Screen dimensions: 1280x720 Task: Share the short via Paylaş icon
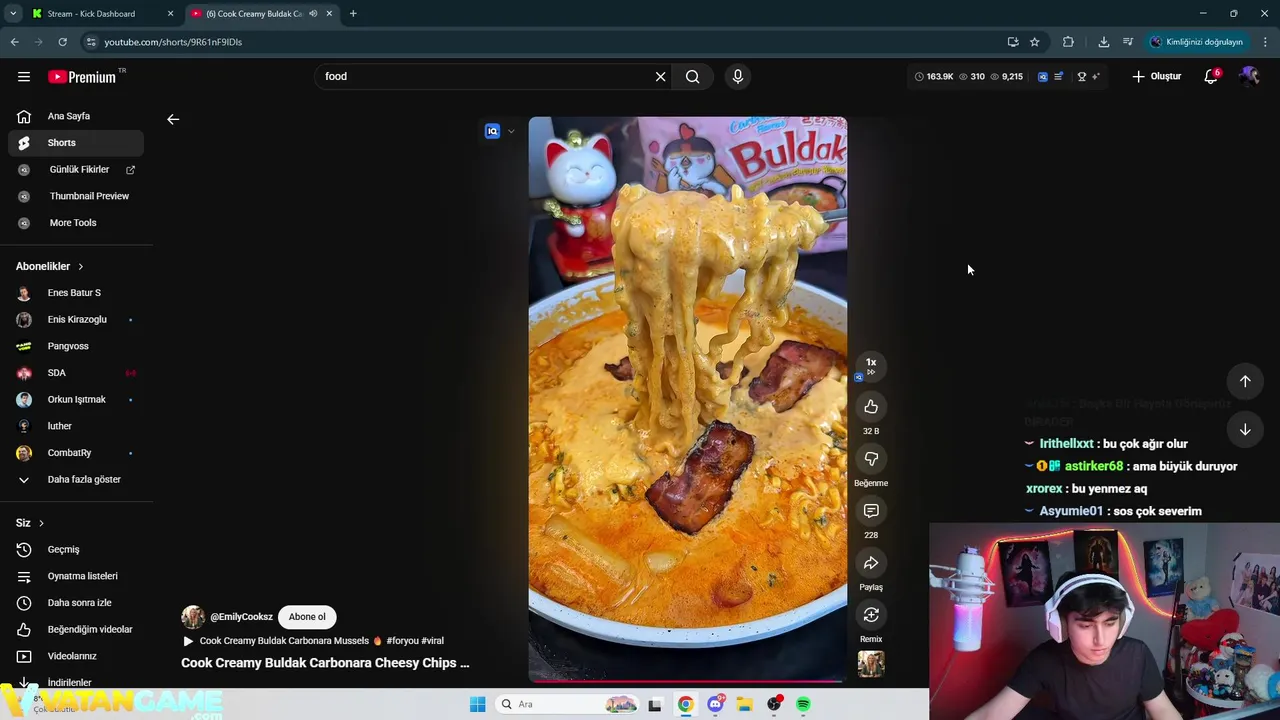point(871,563)
